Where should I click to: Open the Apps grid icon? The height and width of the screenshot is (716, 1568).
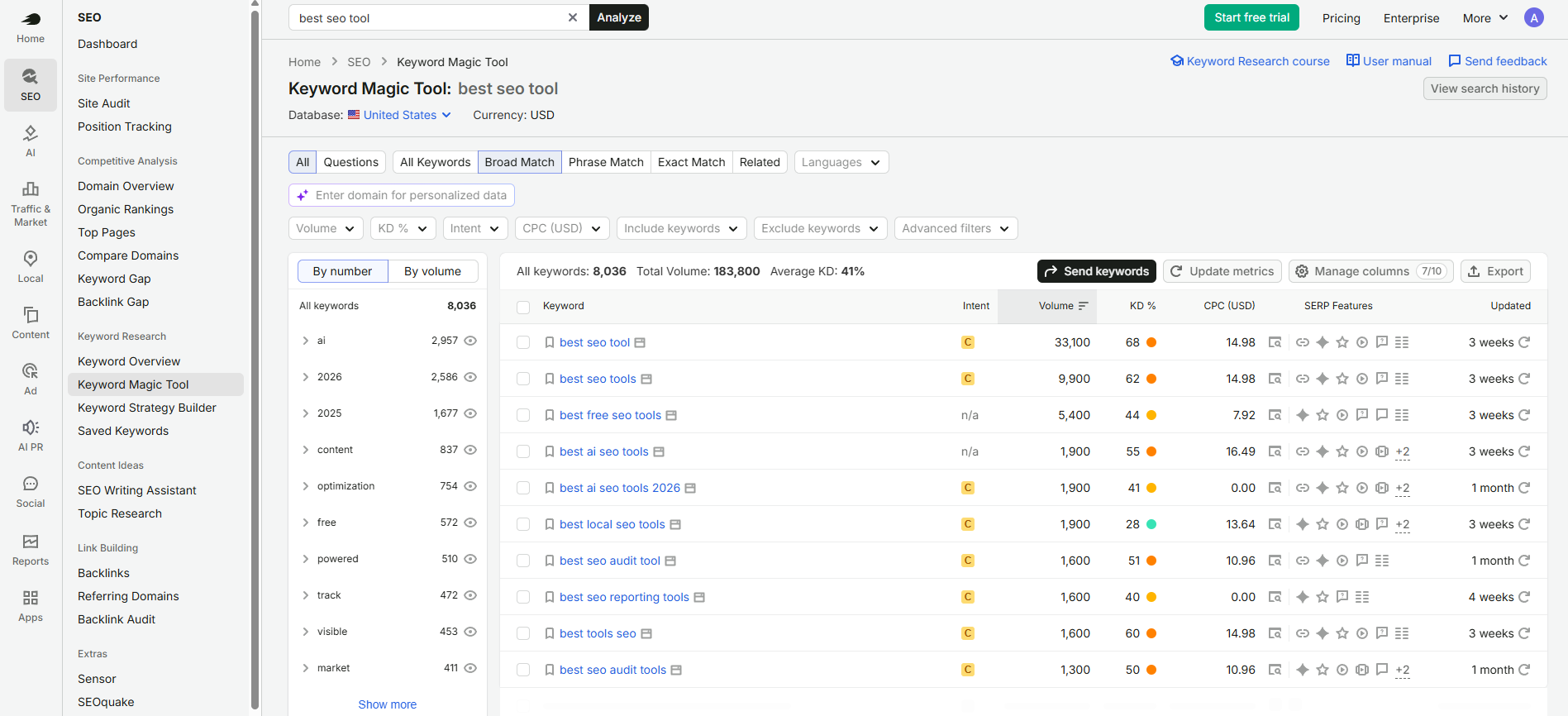click(31, 598)
